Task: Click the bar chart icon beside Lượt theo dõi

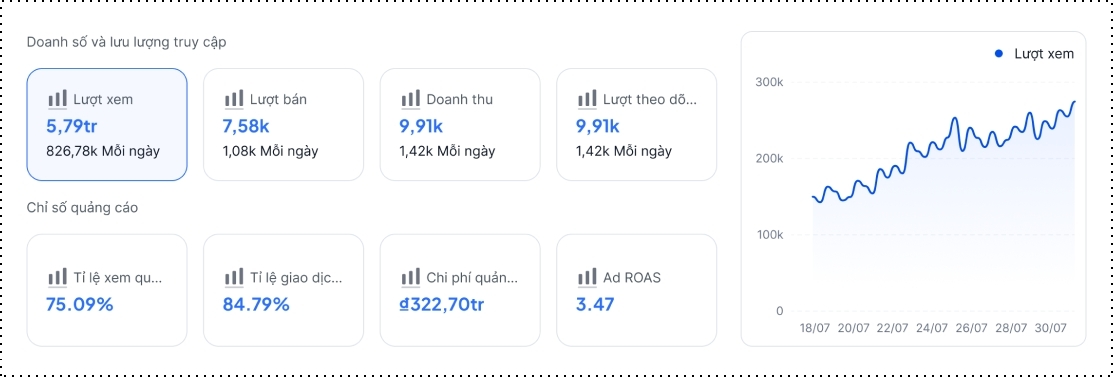Action: pos(587,99)
